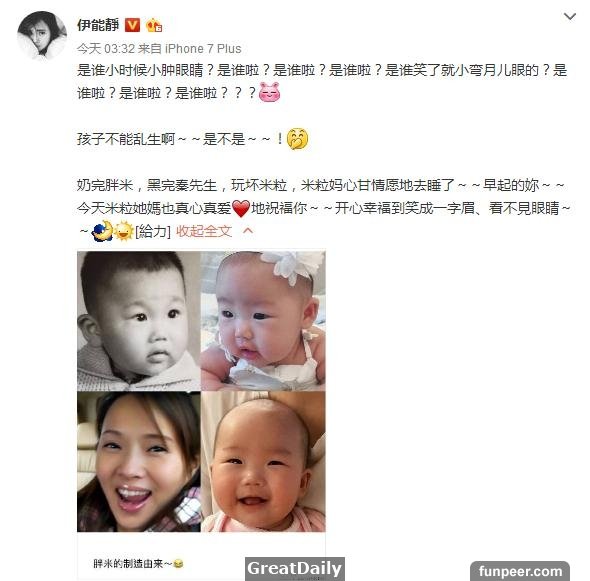Click the funpeer.com watermark

[x=520, y=571]
